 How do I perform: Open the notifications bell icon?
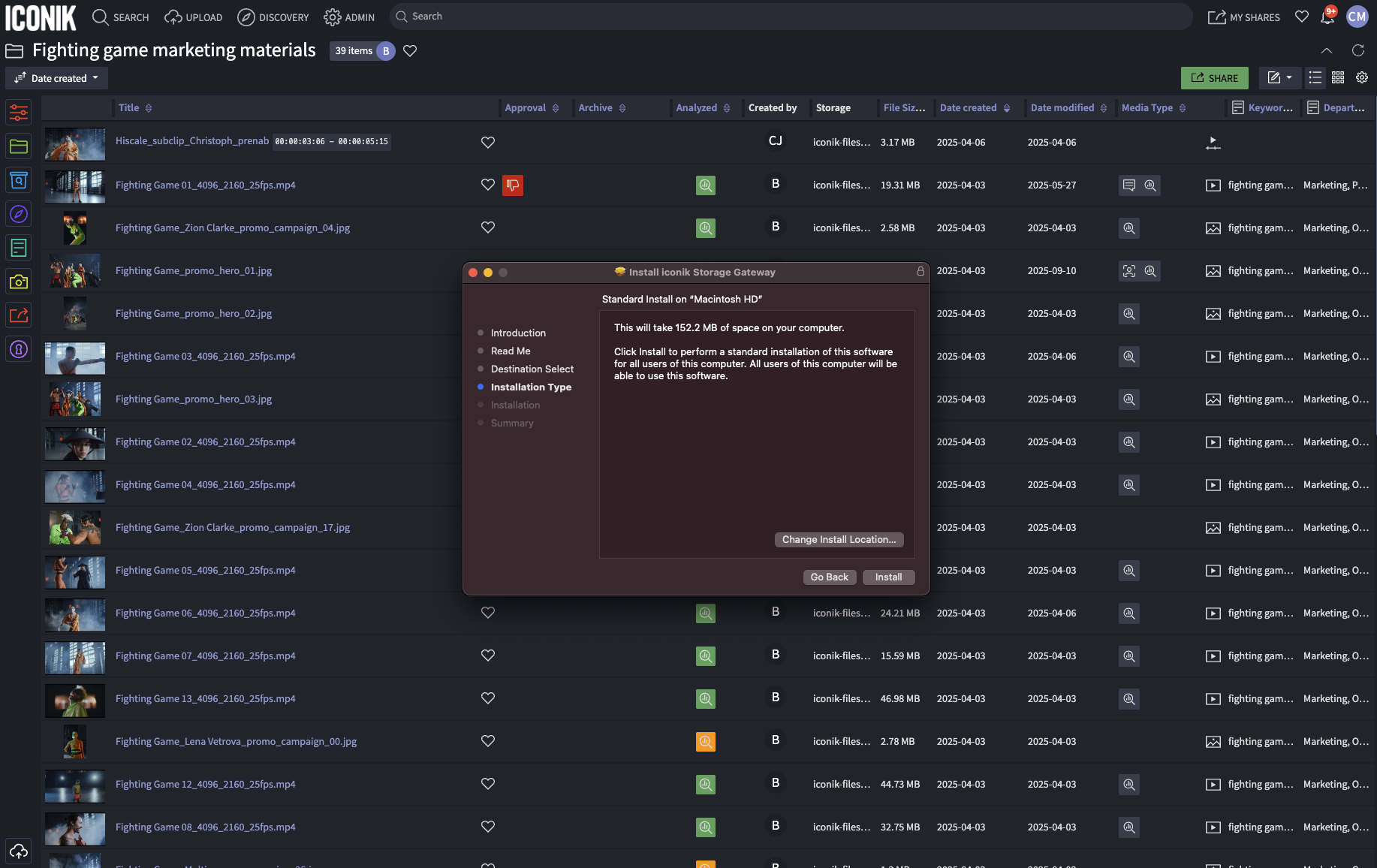click(1327, 17)
